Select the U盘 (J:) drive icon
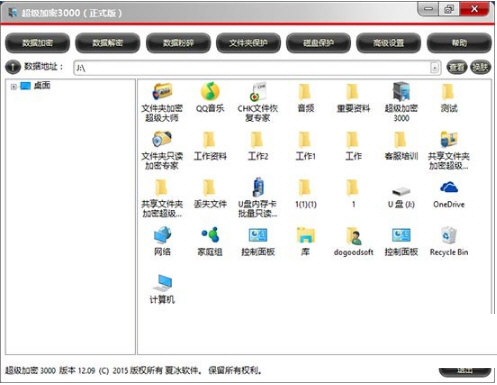Viewport: 497px width, 385px height. pos(401,197)
